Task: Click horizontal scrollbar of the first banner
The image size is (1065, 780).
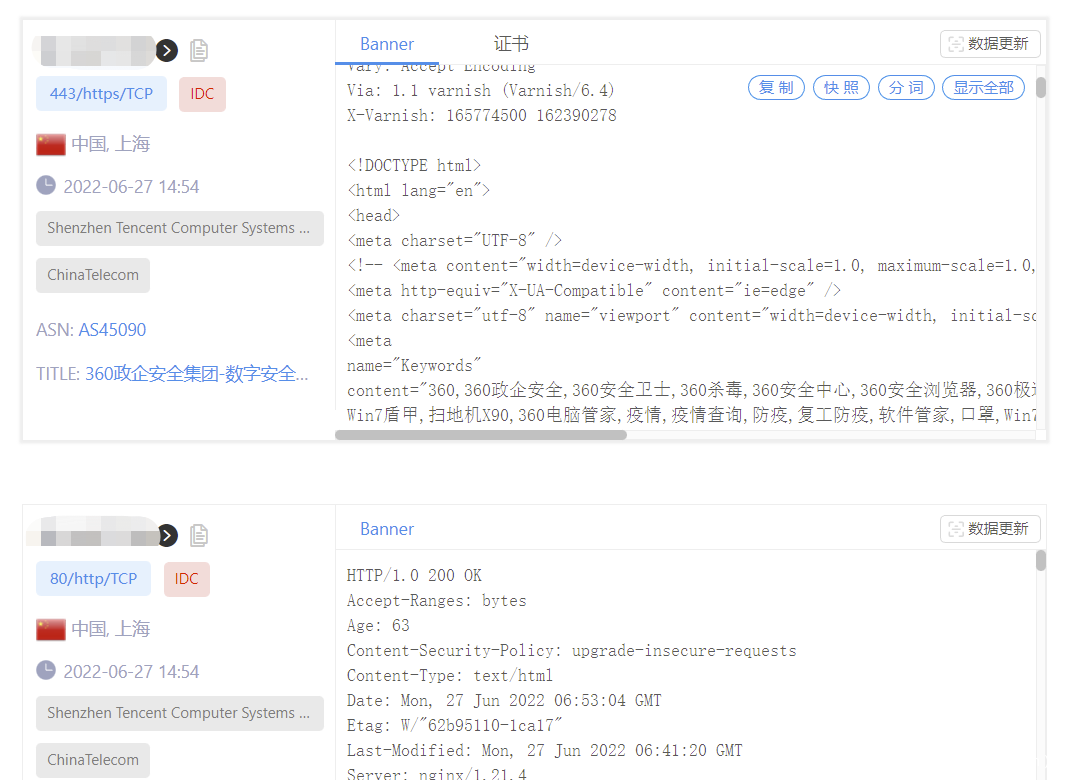Action: pos(481,435)
